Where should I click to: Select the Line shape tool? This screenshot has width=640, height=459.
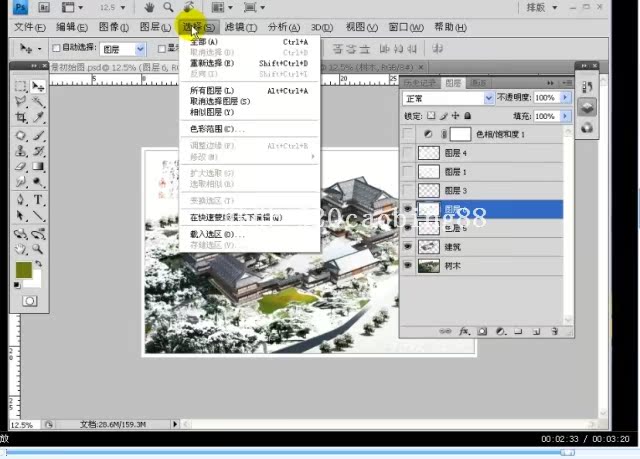point(38,215)
